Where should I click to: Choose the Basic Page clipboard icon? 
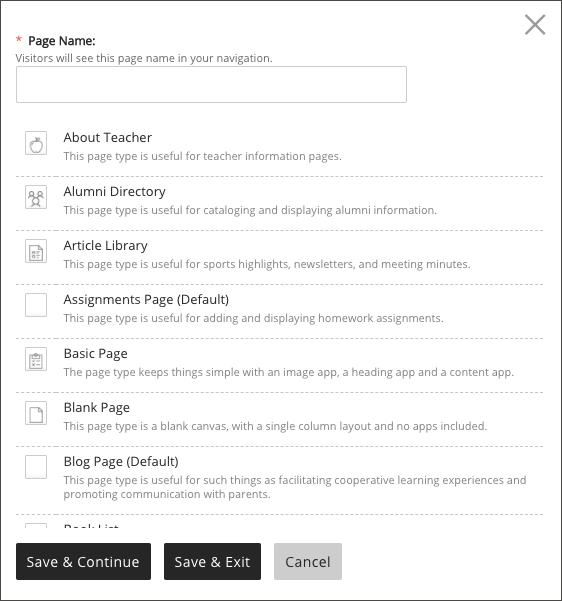pos(36,359)
